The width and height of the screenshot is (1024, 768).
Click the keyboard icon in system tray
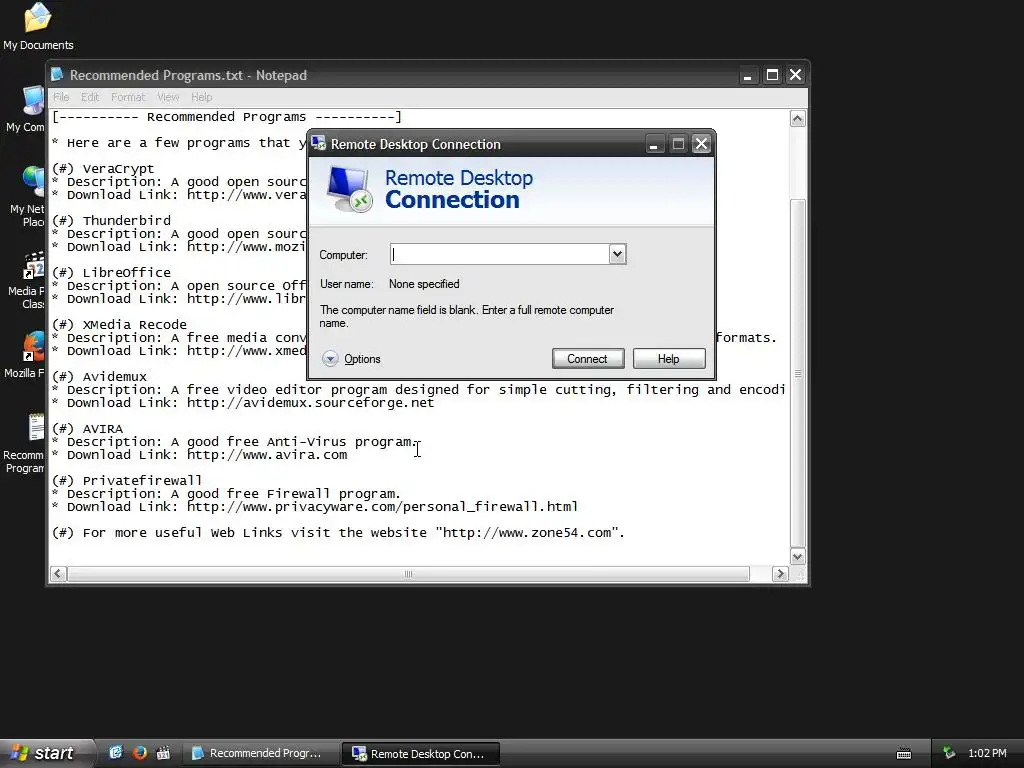(904, 754)
